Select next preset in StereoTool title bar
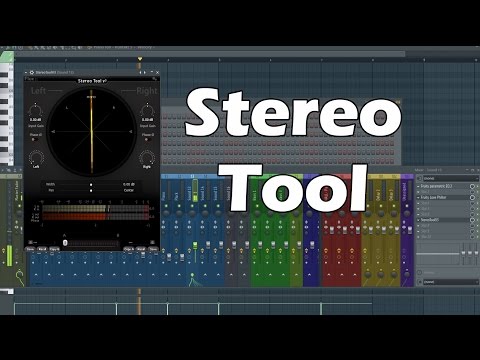 click(x=145, y=72)
